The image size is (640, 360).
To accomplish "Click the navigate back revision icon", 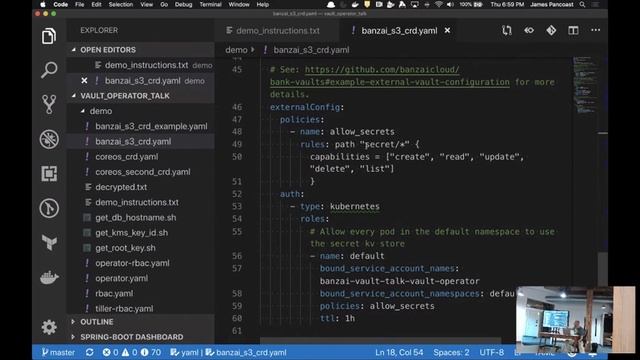I will point(529,30).
